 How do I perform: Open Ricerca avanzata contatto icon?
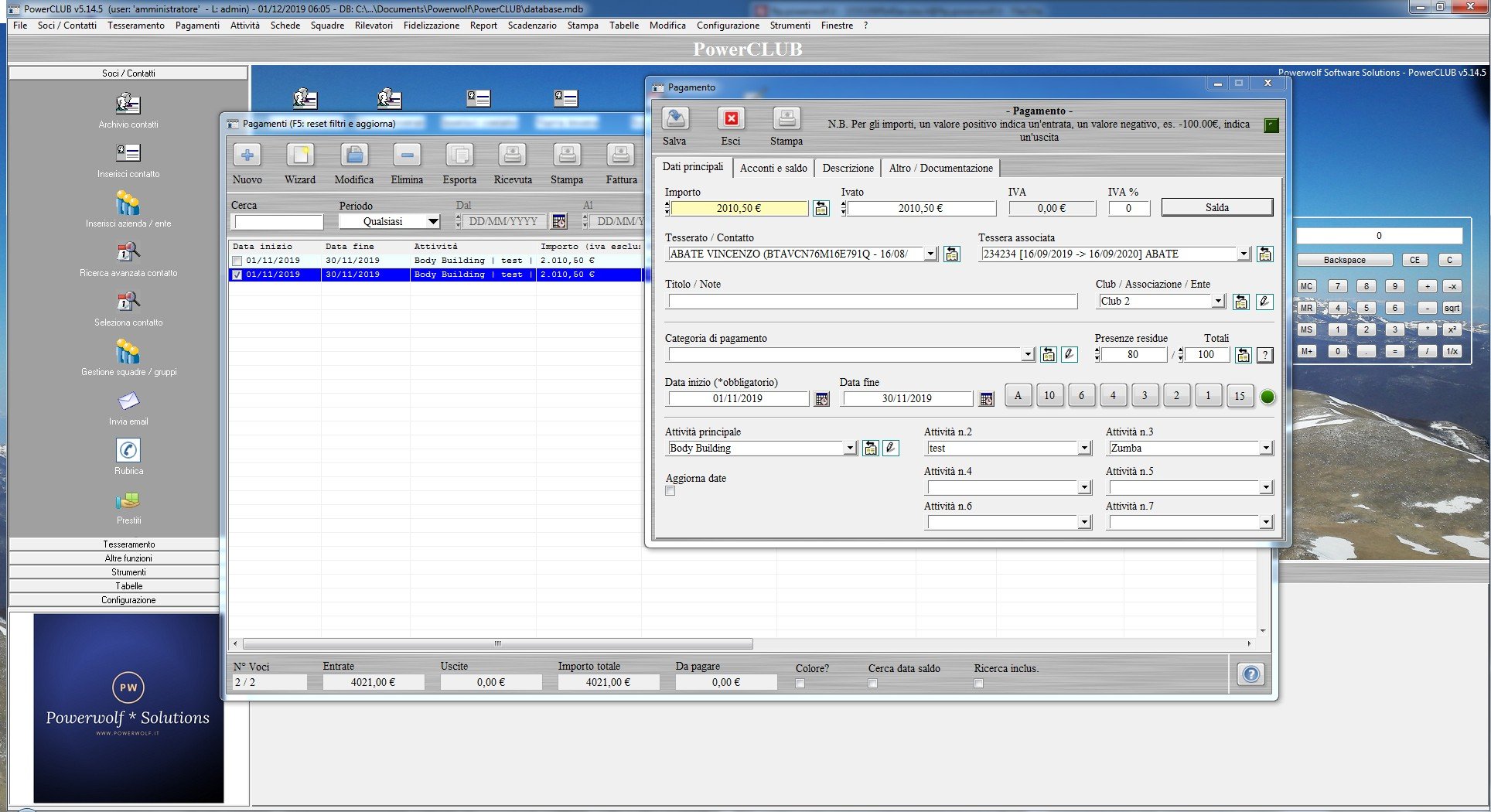click(x=128, y=252)
